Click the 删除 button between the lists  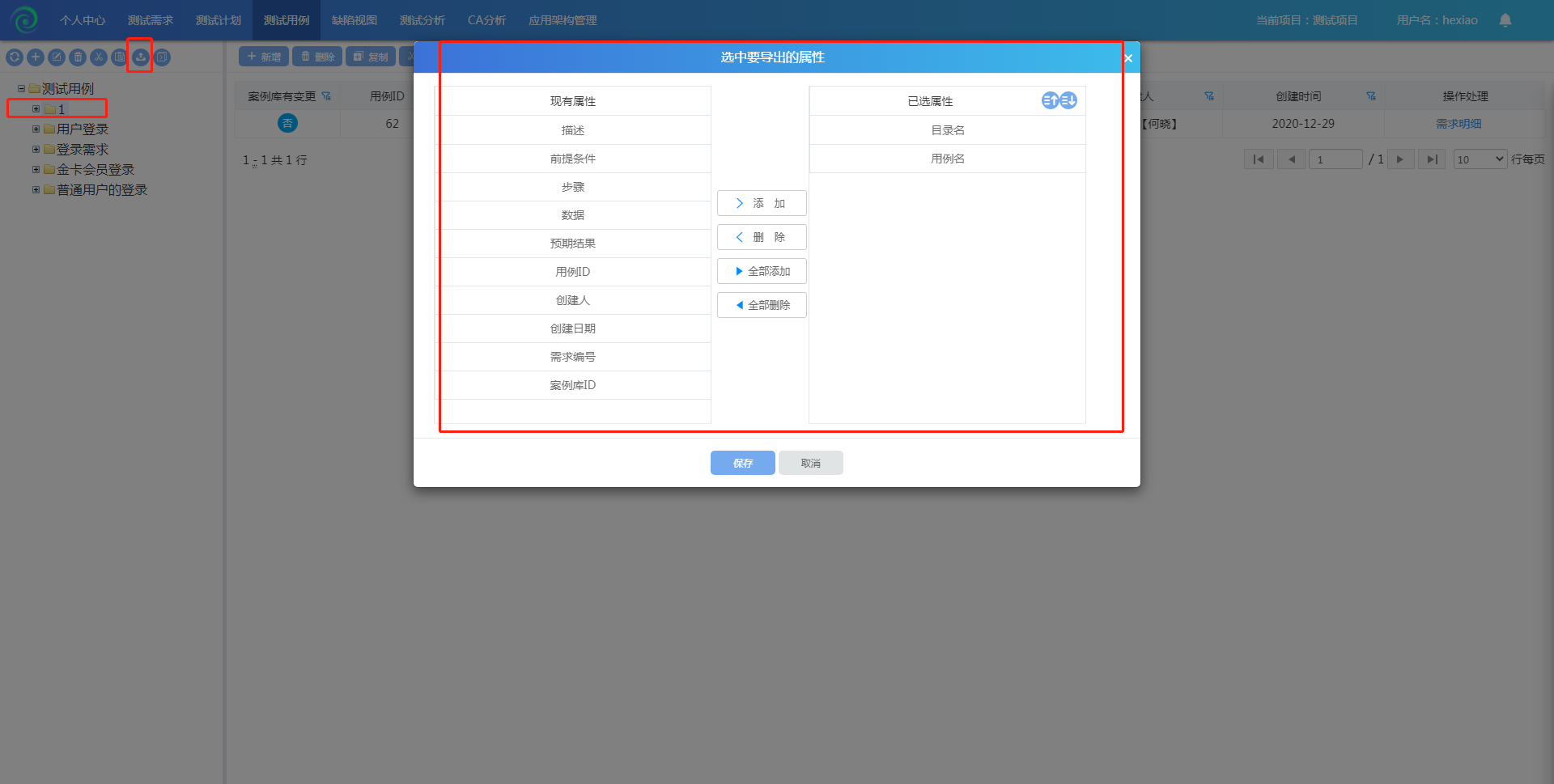(x=762, y=237)
